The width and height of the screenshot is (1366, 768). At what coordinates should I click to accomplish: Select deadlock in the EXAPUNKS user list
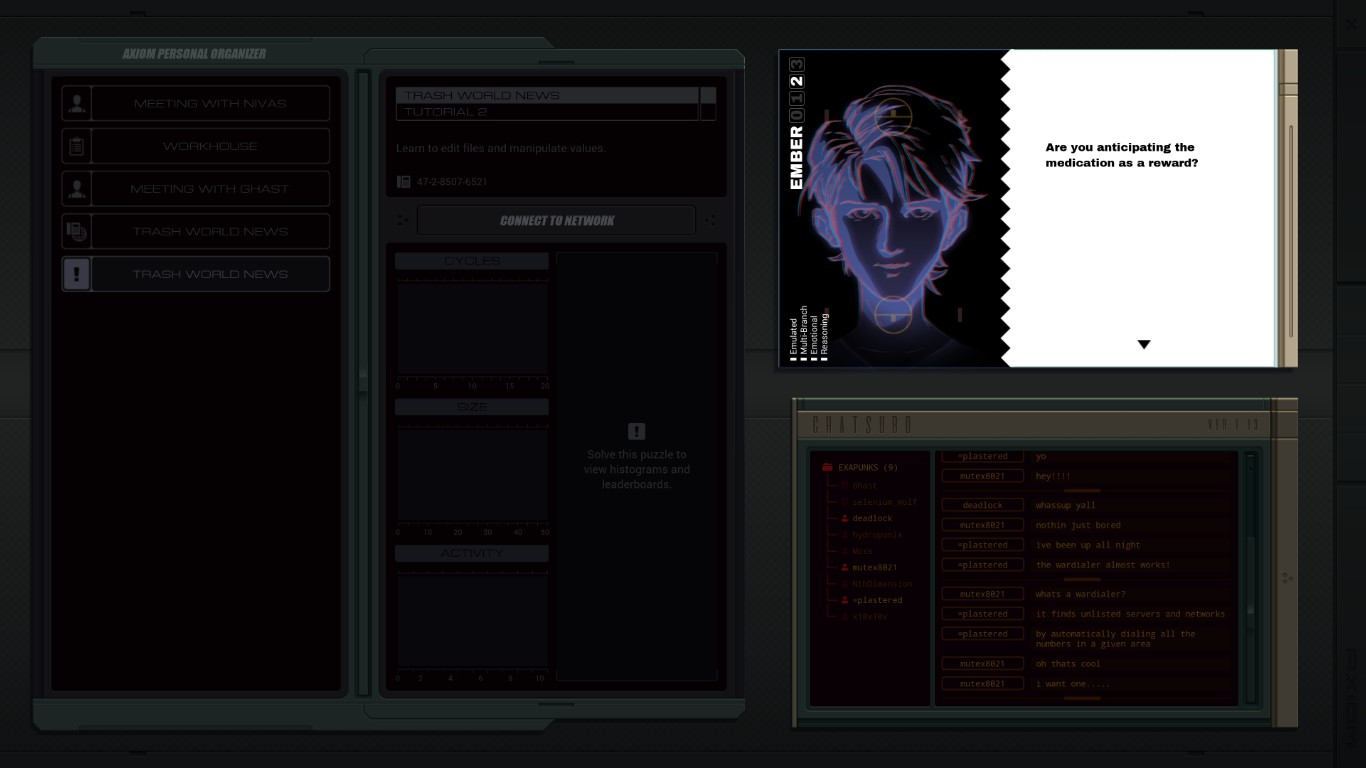[x=872, y=518]
